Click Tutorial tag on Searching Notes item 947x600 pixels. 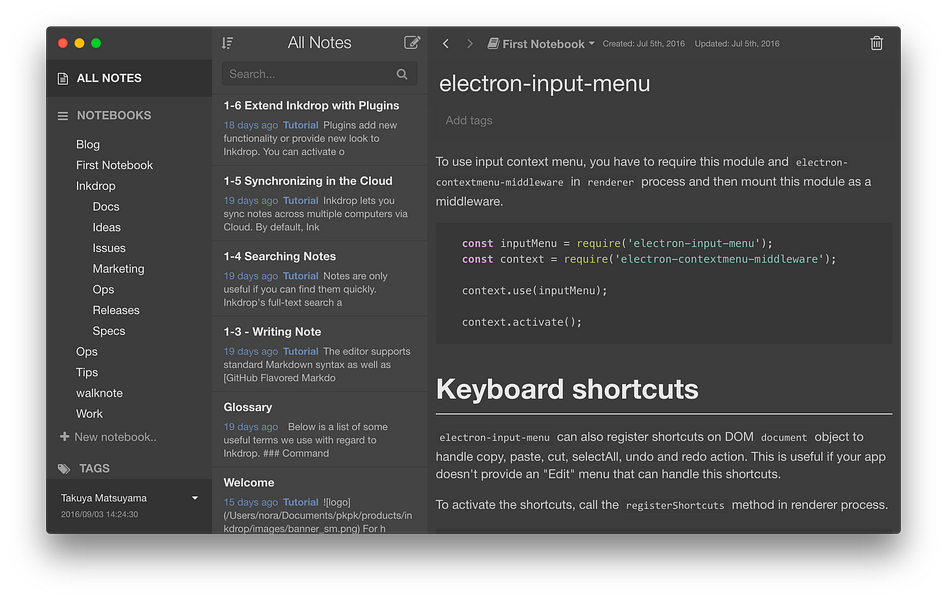point(300,276)
